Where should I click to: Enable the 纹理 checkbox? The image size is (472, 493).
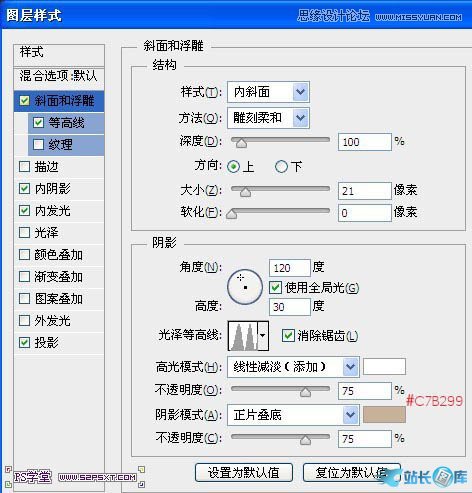pyautogui.click(x=38, y=144)
